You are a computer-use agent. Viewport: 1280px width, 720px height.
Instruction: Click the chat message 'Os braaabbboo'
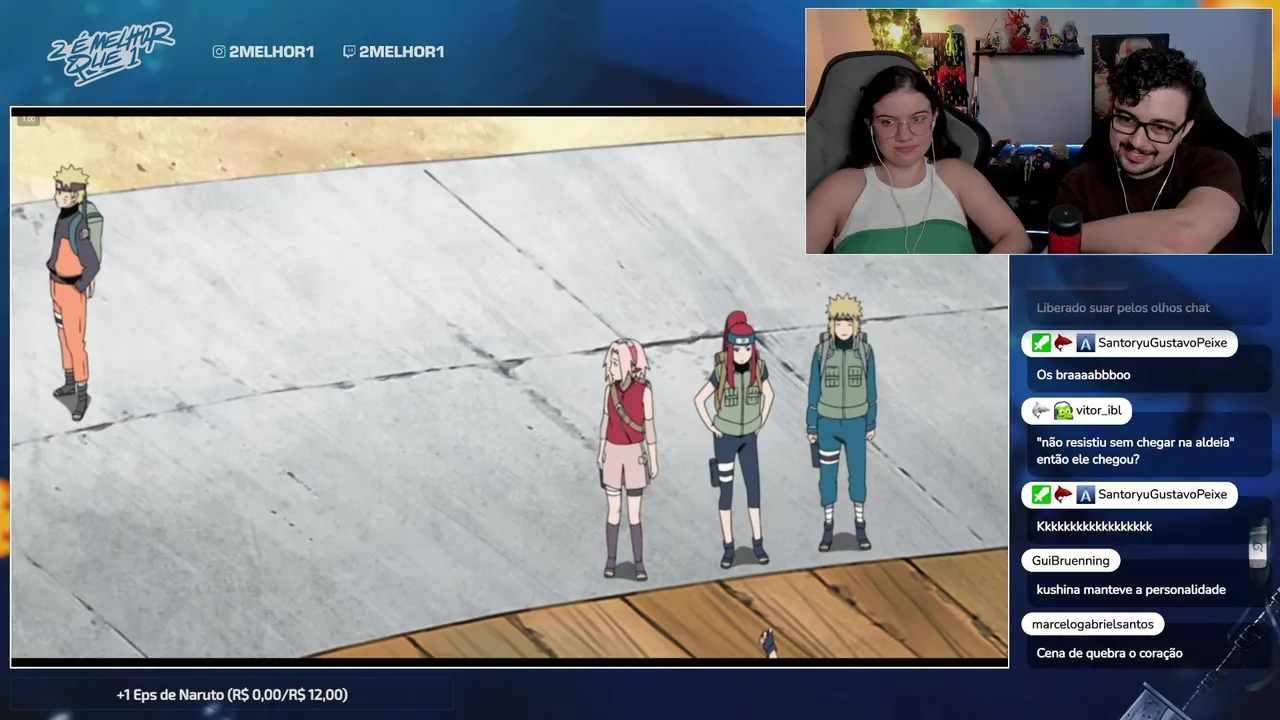coord(1083,375)
